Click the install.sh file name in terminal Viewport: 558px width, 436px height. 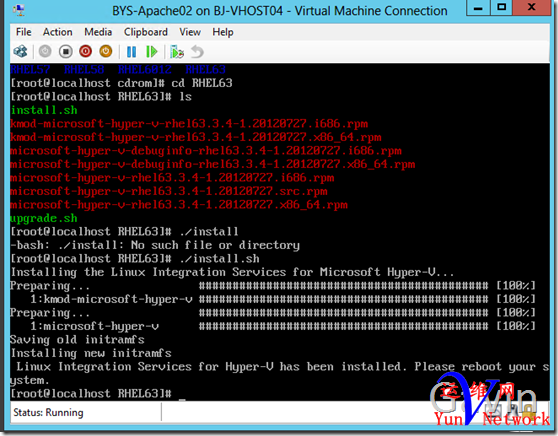[x=44, y=110]
